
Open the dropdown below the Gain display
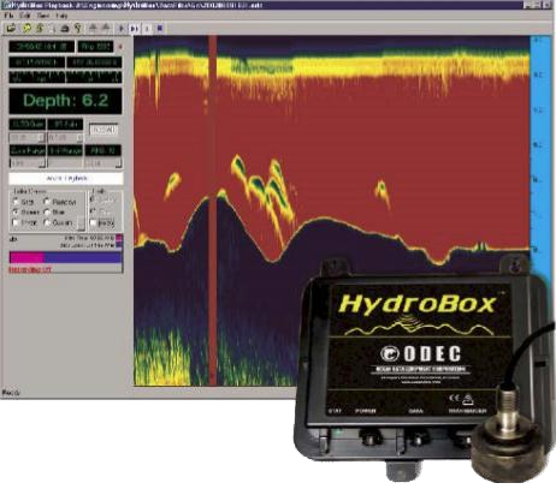click(27, 137)
